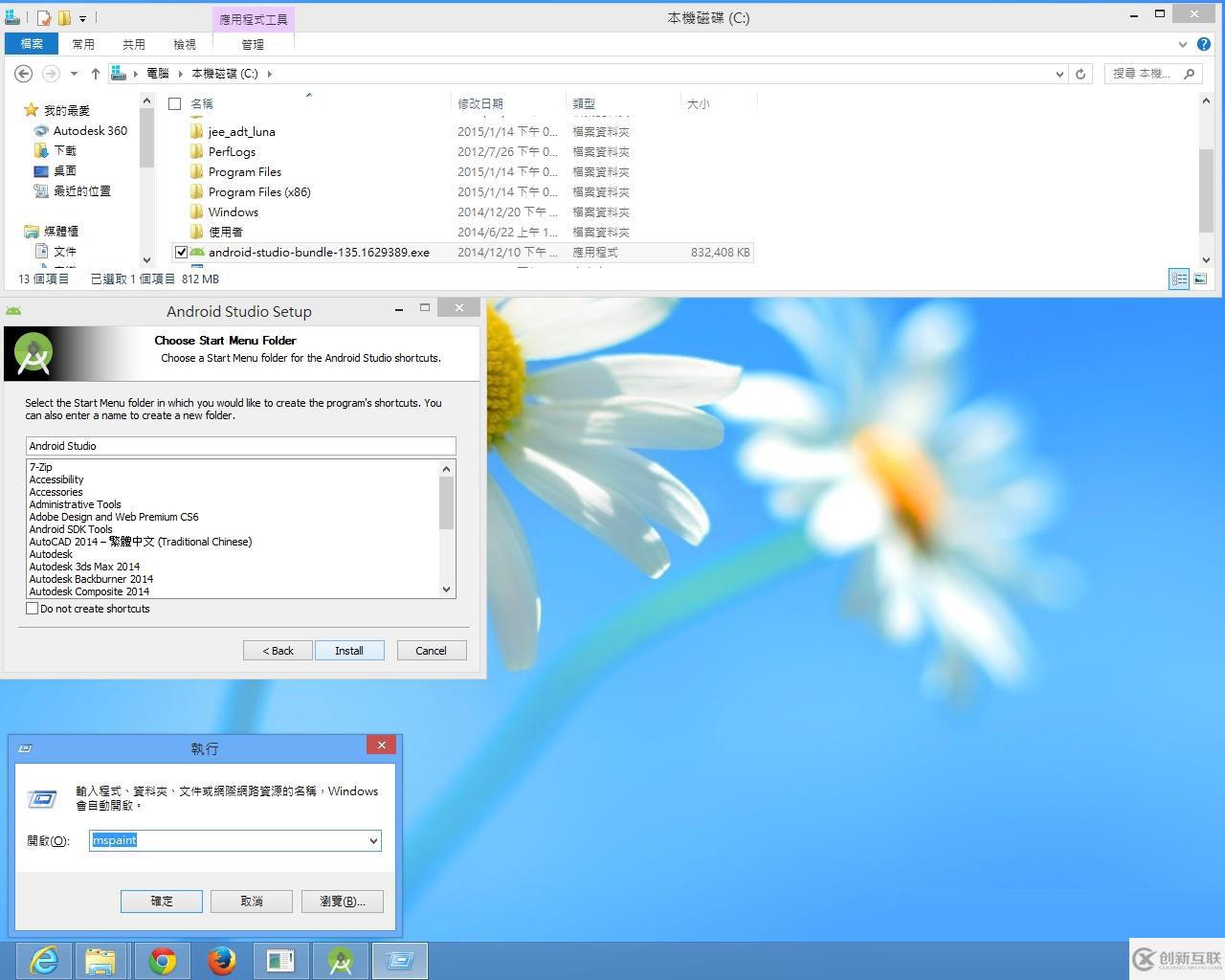Open the 管理 ribbon tab
The image size is (1225, 980).
(253, 44)
